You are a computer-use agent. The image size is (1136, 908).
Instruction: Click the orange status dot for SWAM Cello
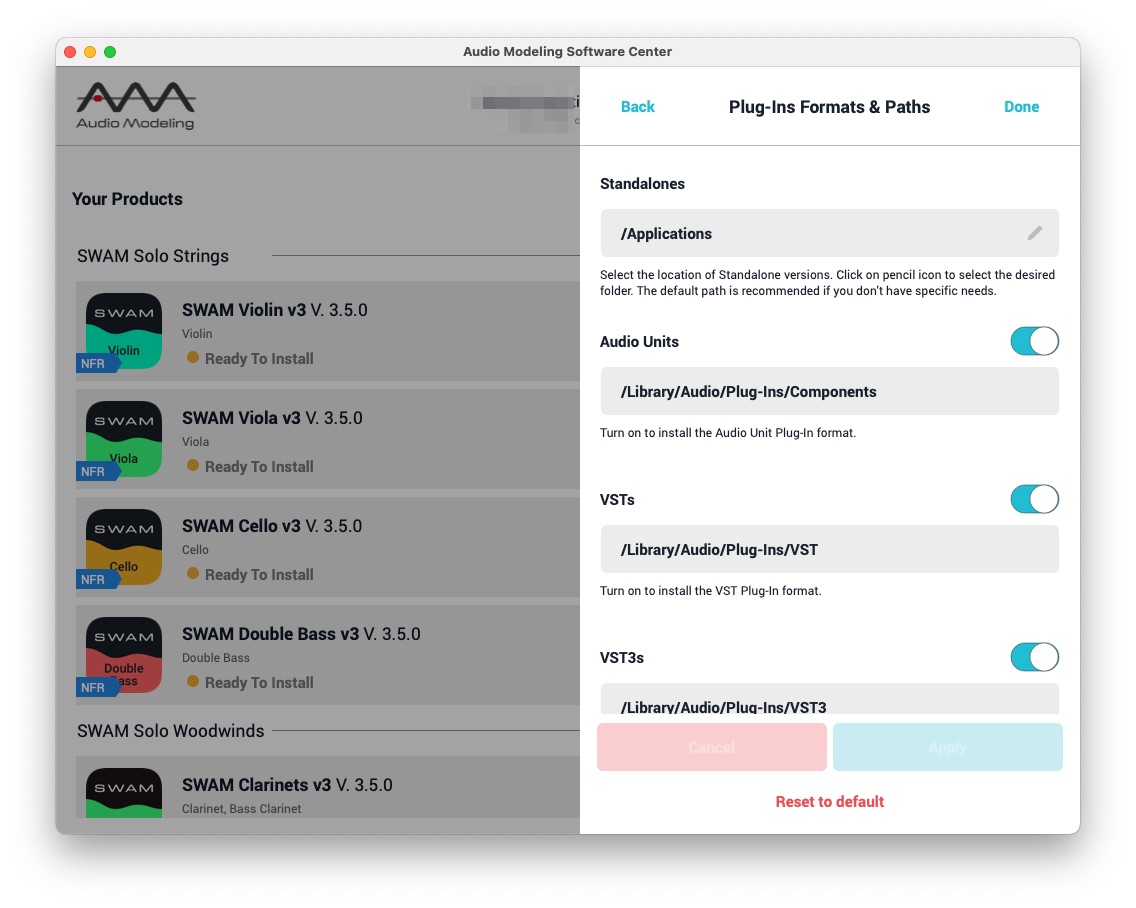[193, 573]
